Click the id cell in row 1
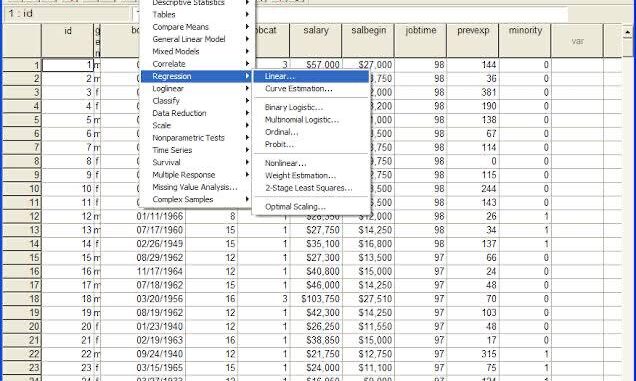636x381 pixels. (x=68, y=65)
